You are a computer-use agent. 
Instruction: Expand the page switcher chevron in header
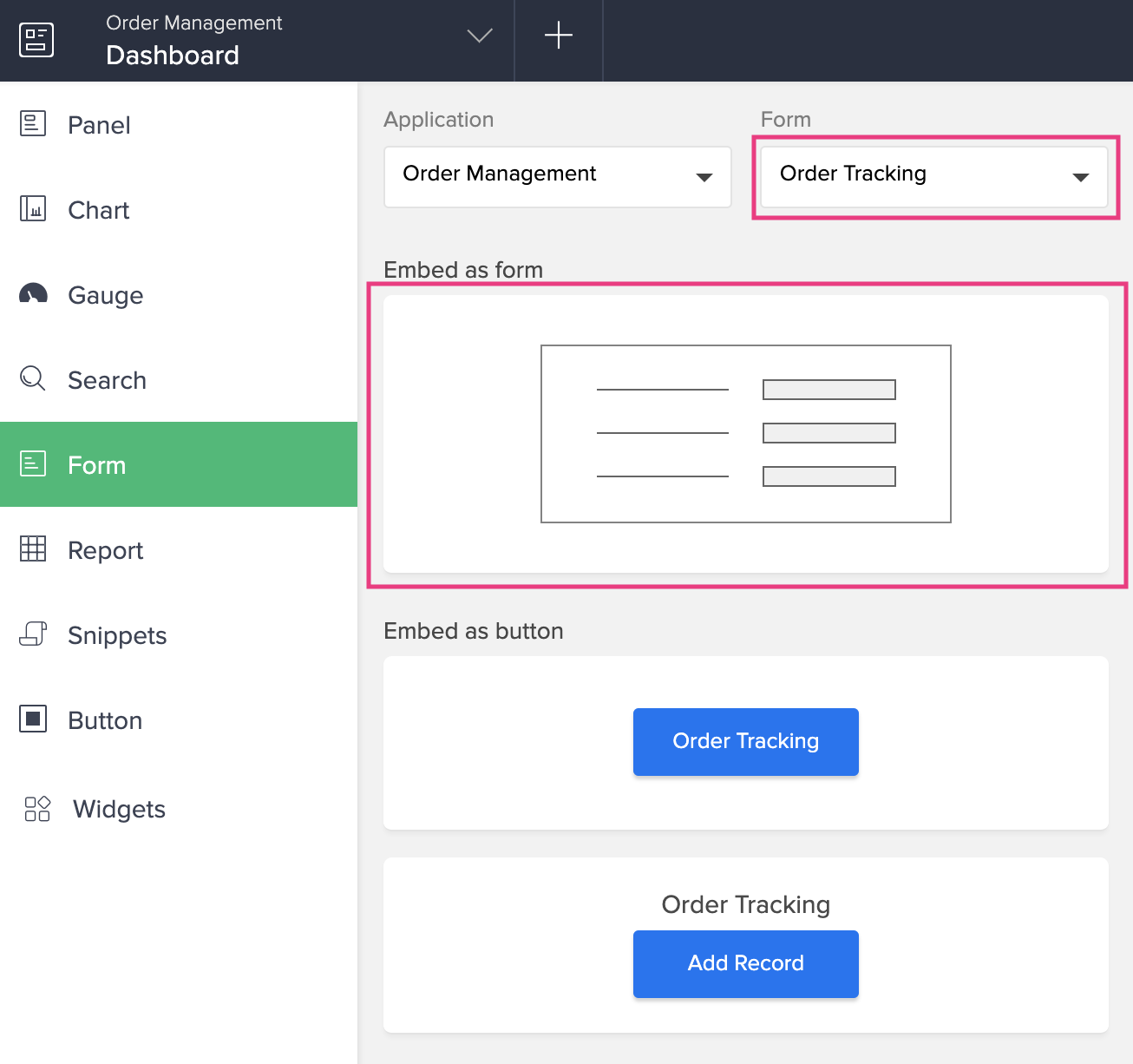point(479,36)
